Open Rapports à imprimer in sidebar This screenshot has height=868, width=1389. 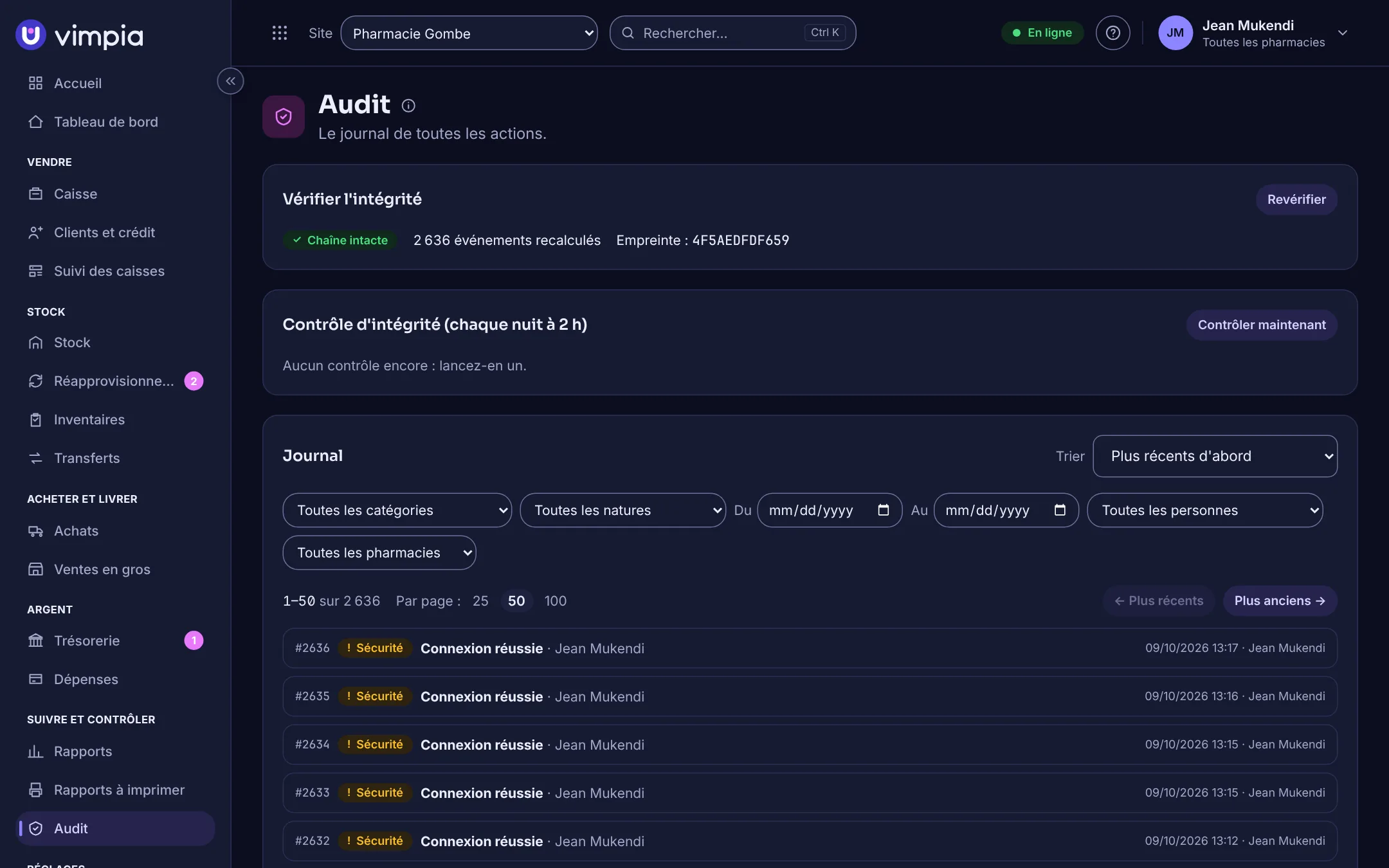[115, 790]
